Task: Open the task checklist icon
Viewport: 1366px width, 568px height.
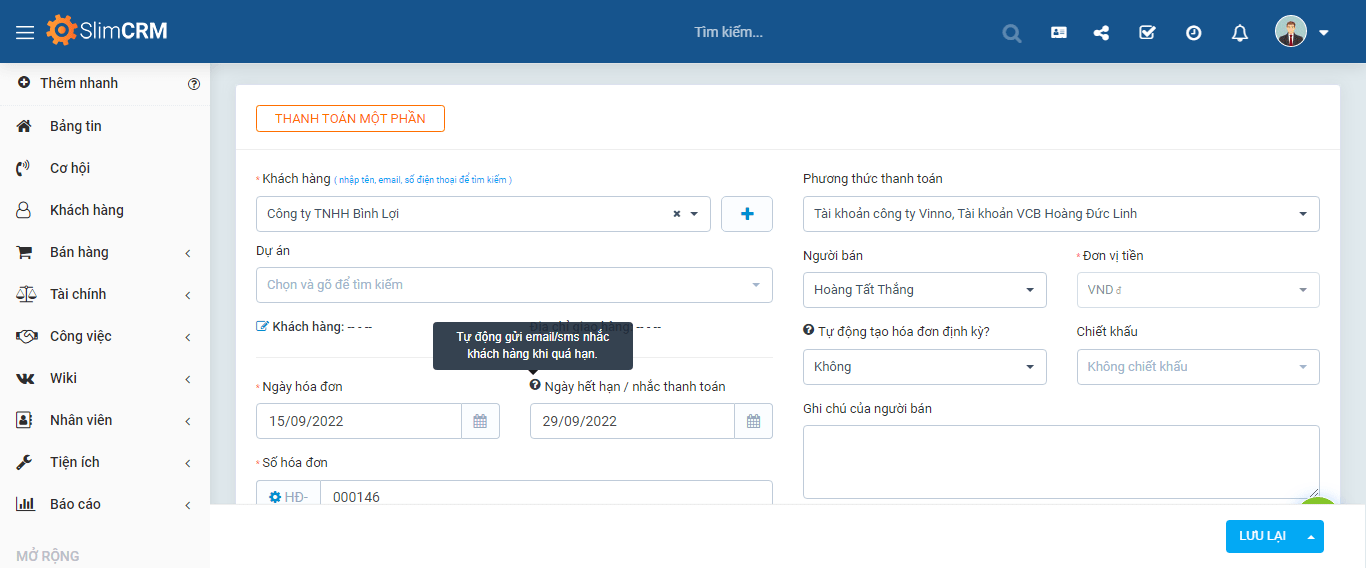Action: click(1147, 32)
